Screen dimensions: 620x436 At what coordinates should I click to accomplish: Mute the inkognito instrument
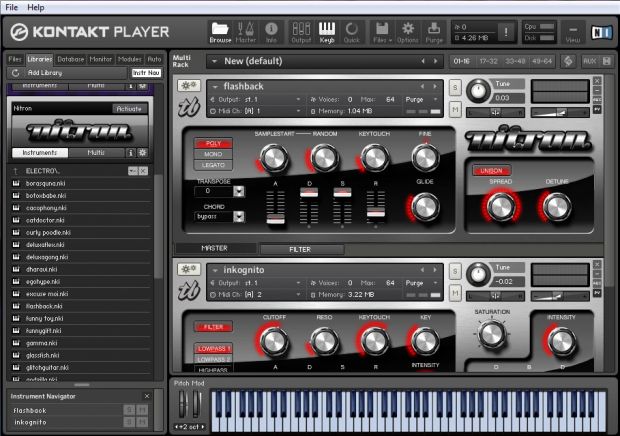tap(455, 293)
